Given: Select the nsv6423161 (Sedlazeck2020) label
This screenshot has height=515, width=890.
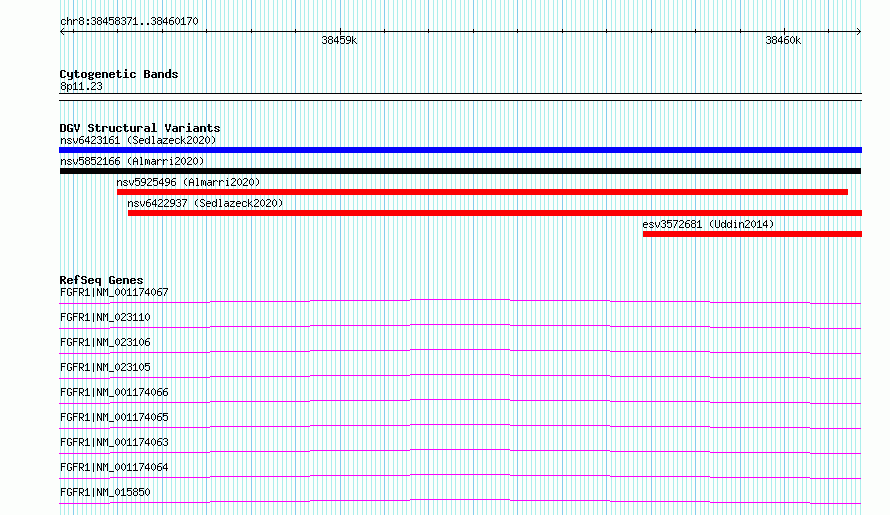Looking at the screenshot, I should 138,140.
